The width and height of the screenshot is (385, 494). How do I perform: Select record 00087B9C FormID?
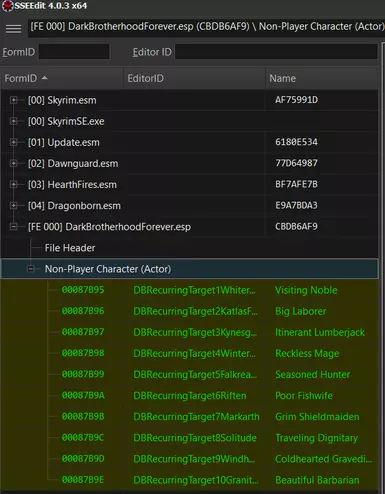[x=83, y=438]
